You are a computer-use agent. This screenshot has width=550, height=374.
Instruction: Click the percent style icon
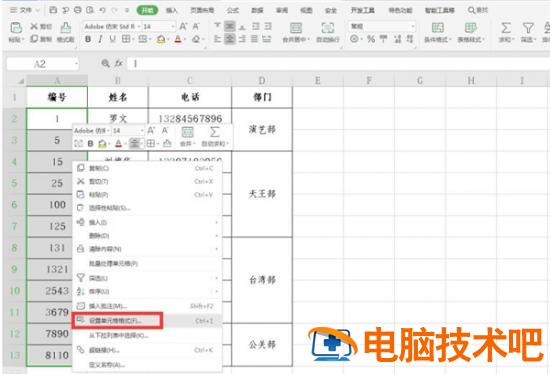371,39
